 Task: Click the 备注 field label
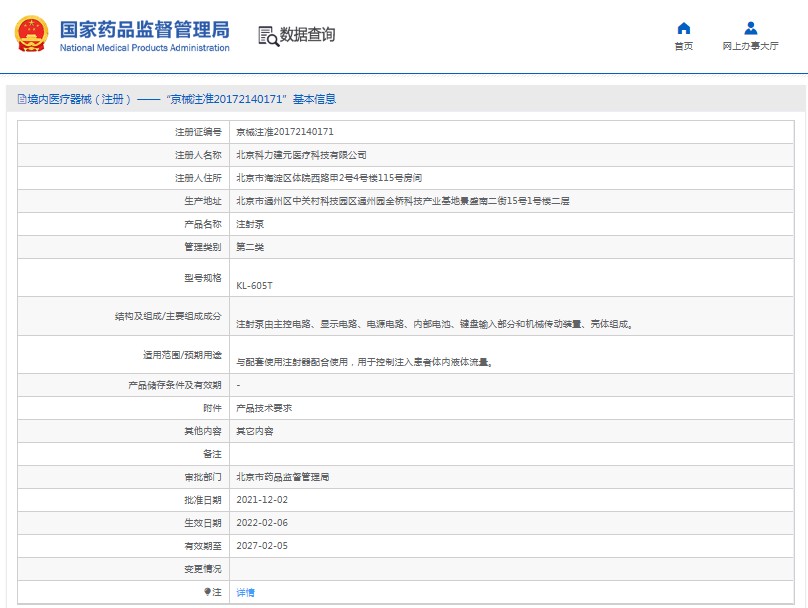[x=212, y=454]
